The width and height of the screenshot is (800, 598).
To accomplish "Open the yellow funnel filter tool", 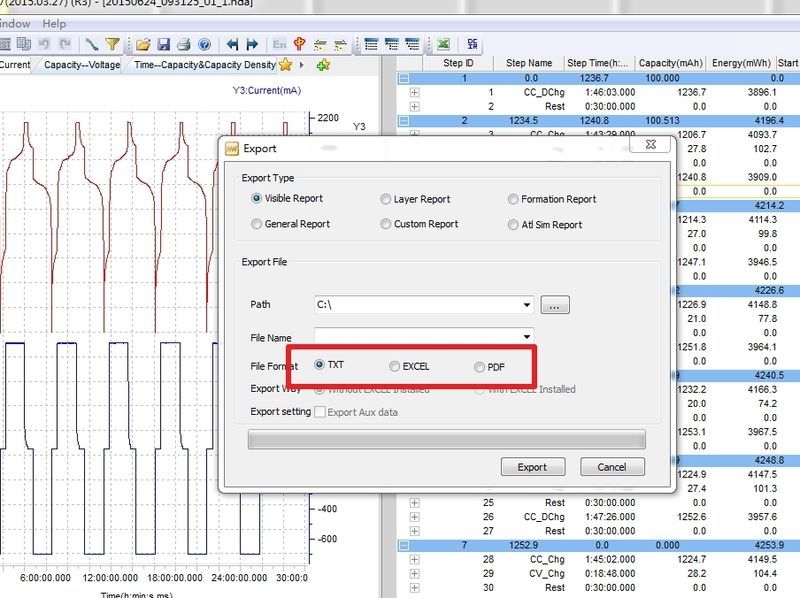I will coord(112,44).
